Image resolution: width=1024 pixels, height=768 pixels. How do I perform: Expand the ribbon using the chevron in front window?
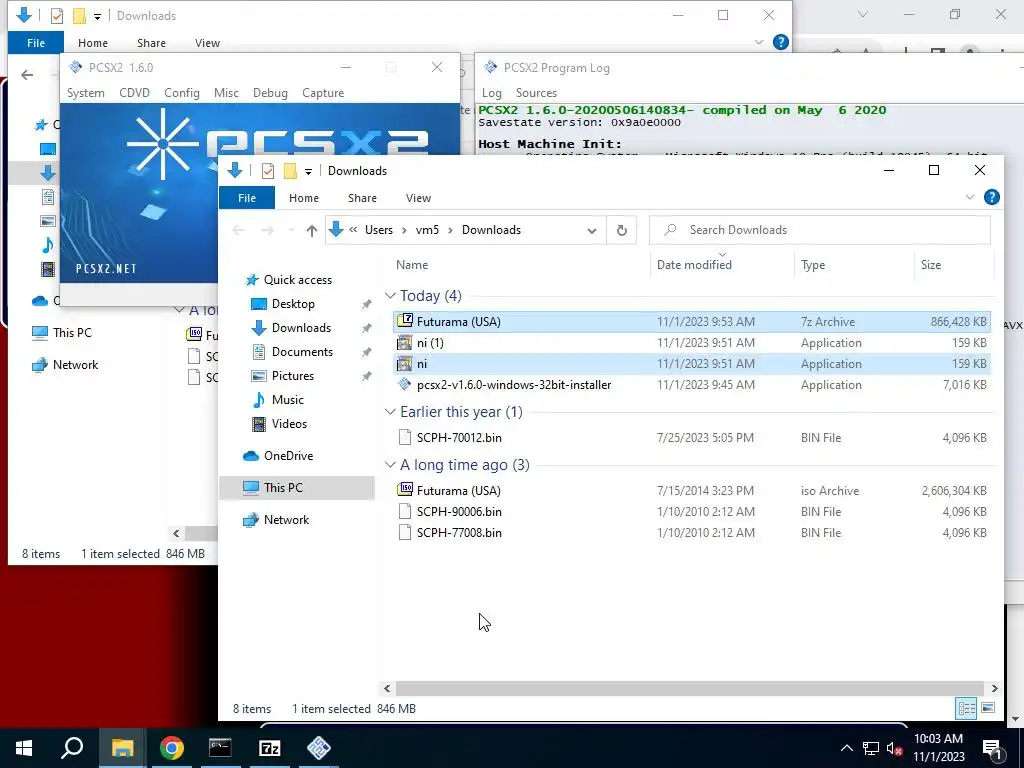[970, 197]
